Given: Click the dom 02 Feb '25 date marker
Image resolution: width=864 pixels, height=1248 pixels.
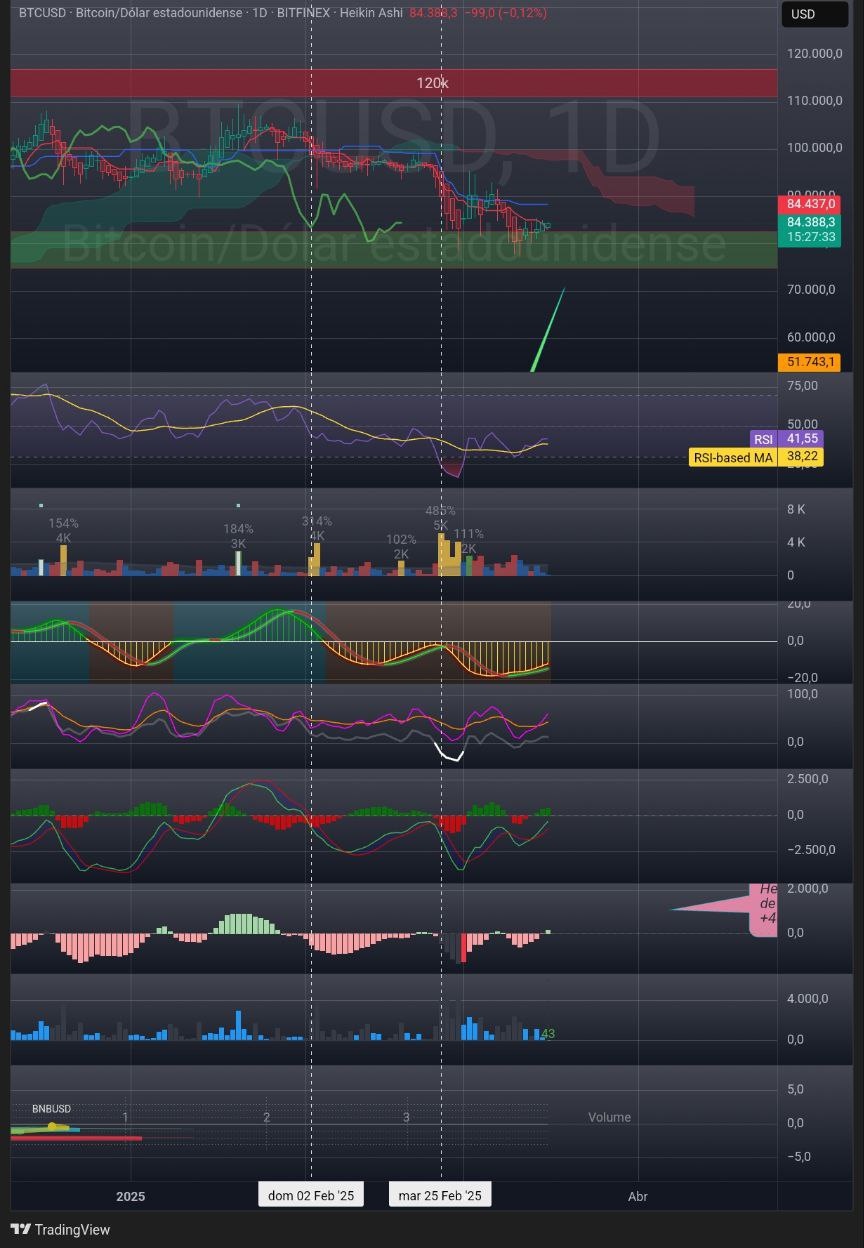Looking at the screenshot, I should (x=311, y=1195).
